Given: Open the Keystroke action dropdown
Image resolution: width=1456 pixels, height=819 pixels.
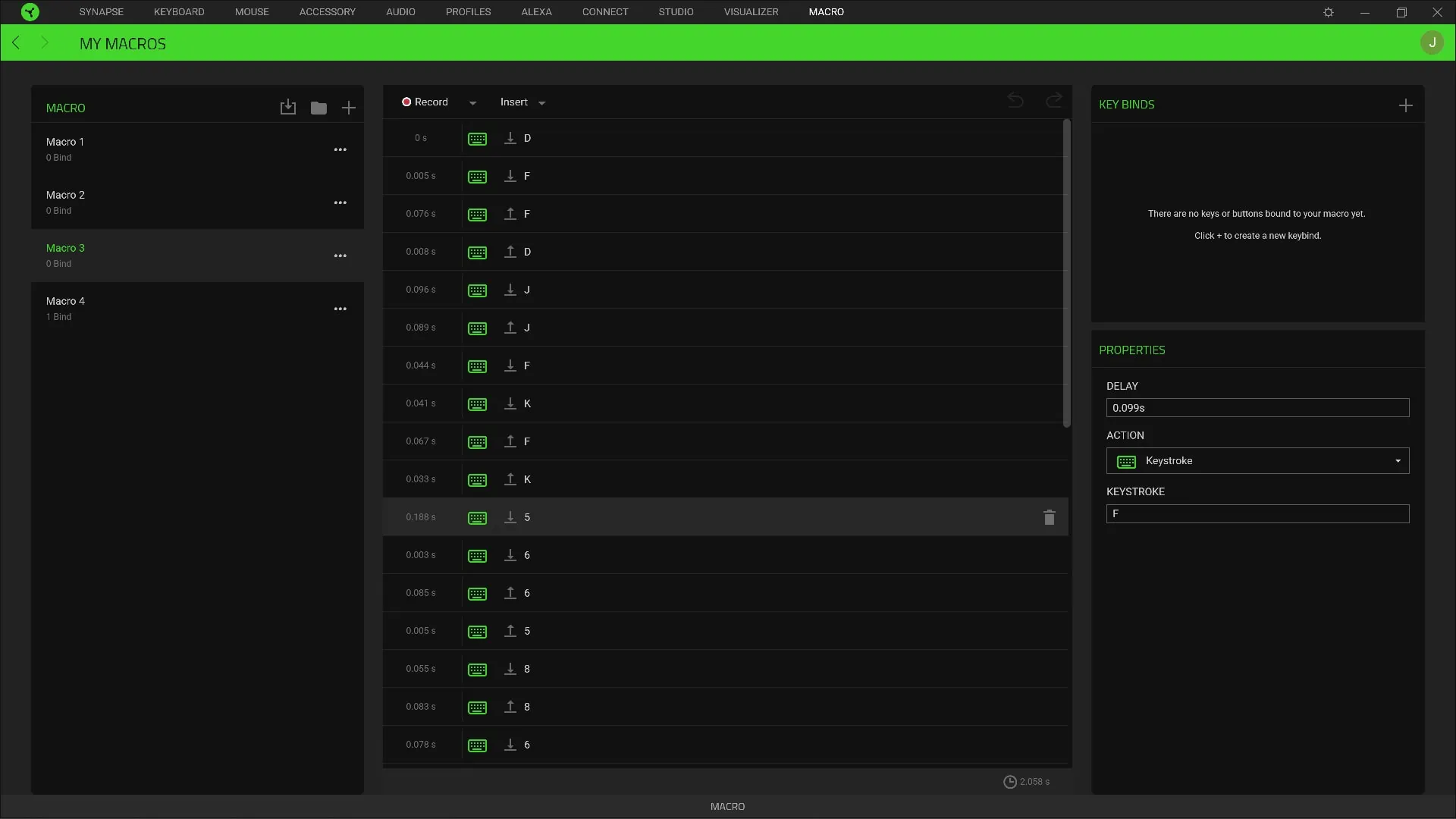Looking at the screenshot, I should 1396,460.
